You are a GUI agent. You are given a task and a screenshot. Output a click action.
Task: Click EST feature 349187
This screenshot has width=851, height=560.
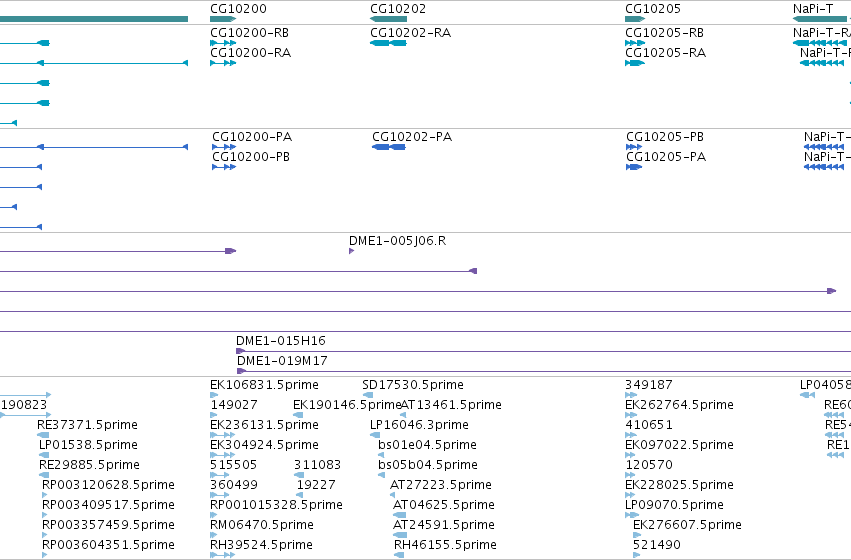649,385
